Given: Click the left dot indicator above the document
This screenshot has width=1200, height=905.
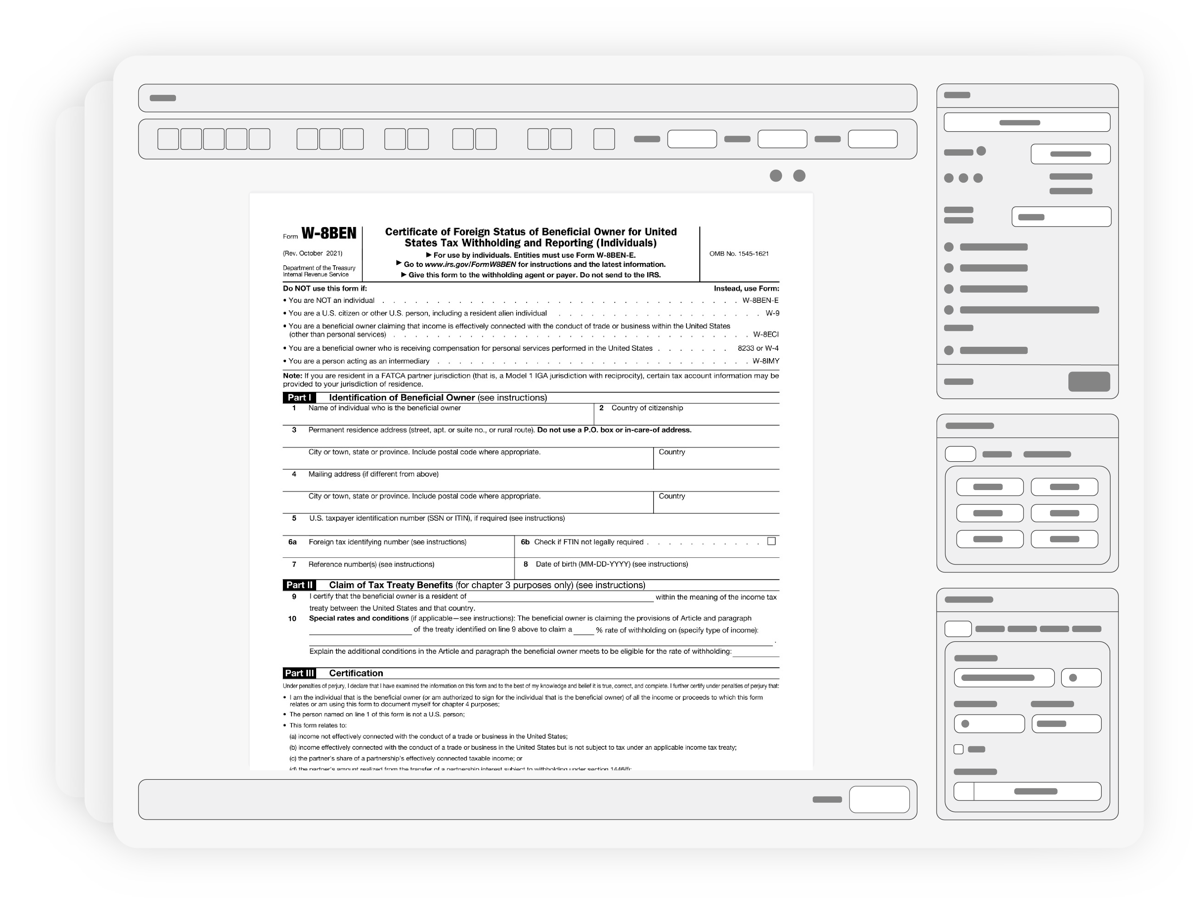Looking at the screenshot, I should point(775,176).
